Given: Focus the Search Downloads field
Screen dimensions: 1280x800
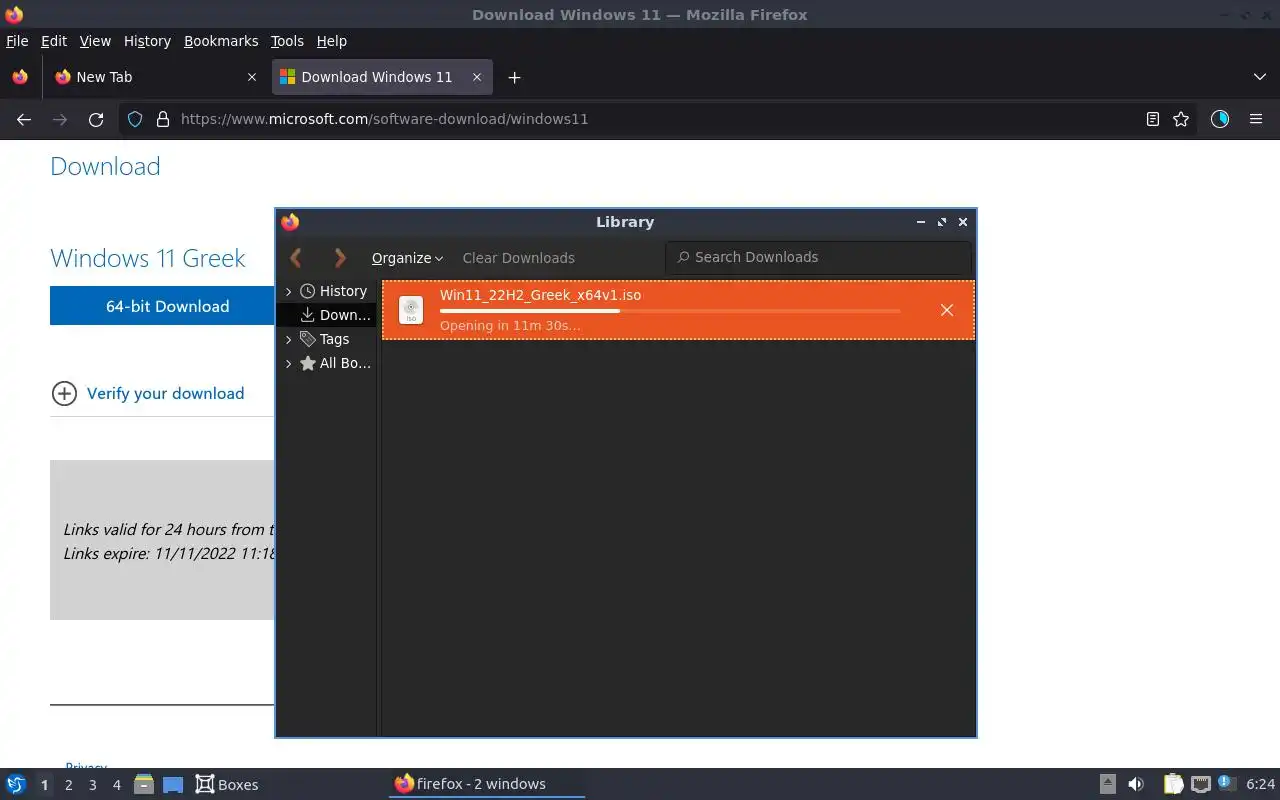Looking at the screenshot, I should (x=818, y=257).
